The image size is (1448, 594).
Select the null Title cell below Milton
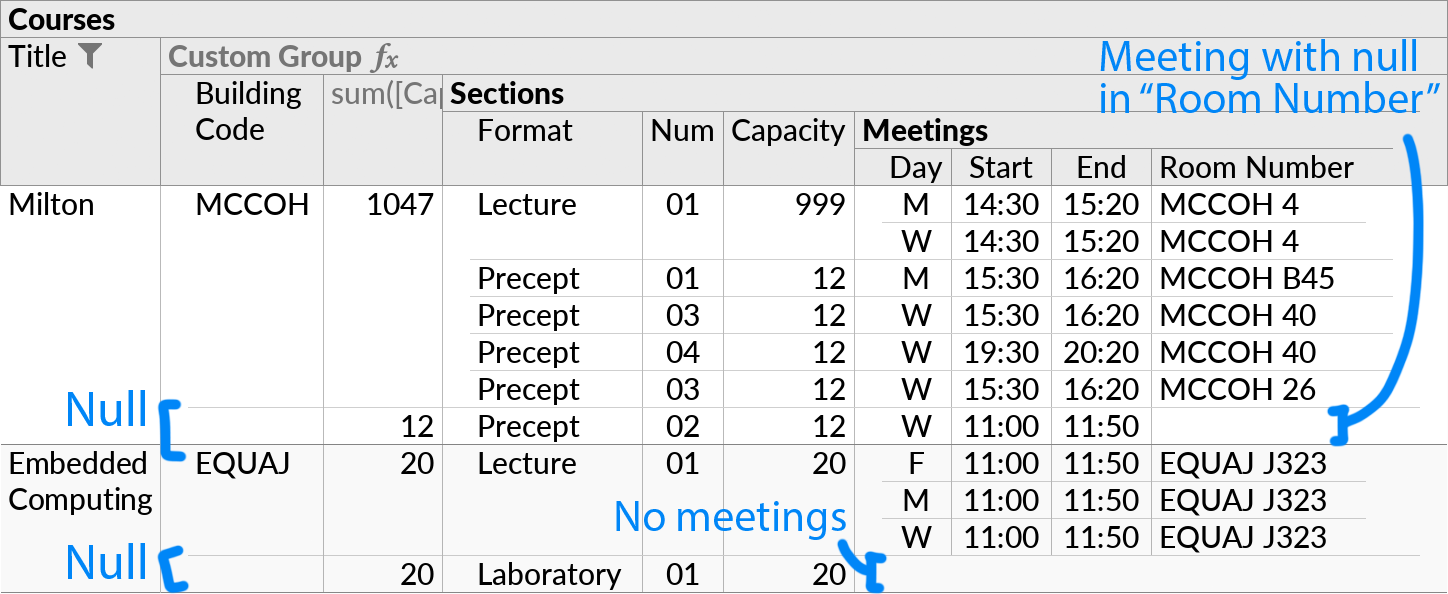pyautogui.click(x=80, y=425)
